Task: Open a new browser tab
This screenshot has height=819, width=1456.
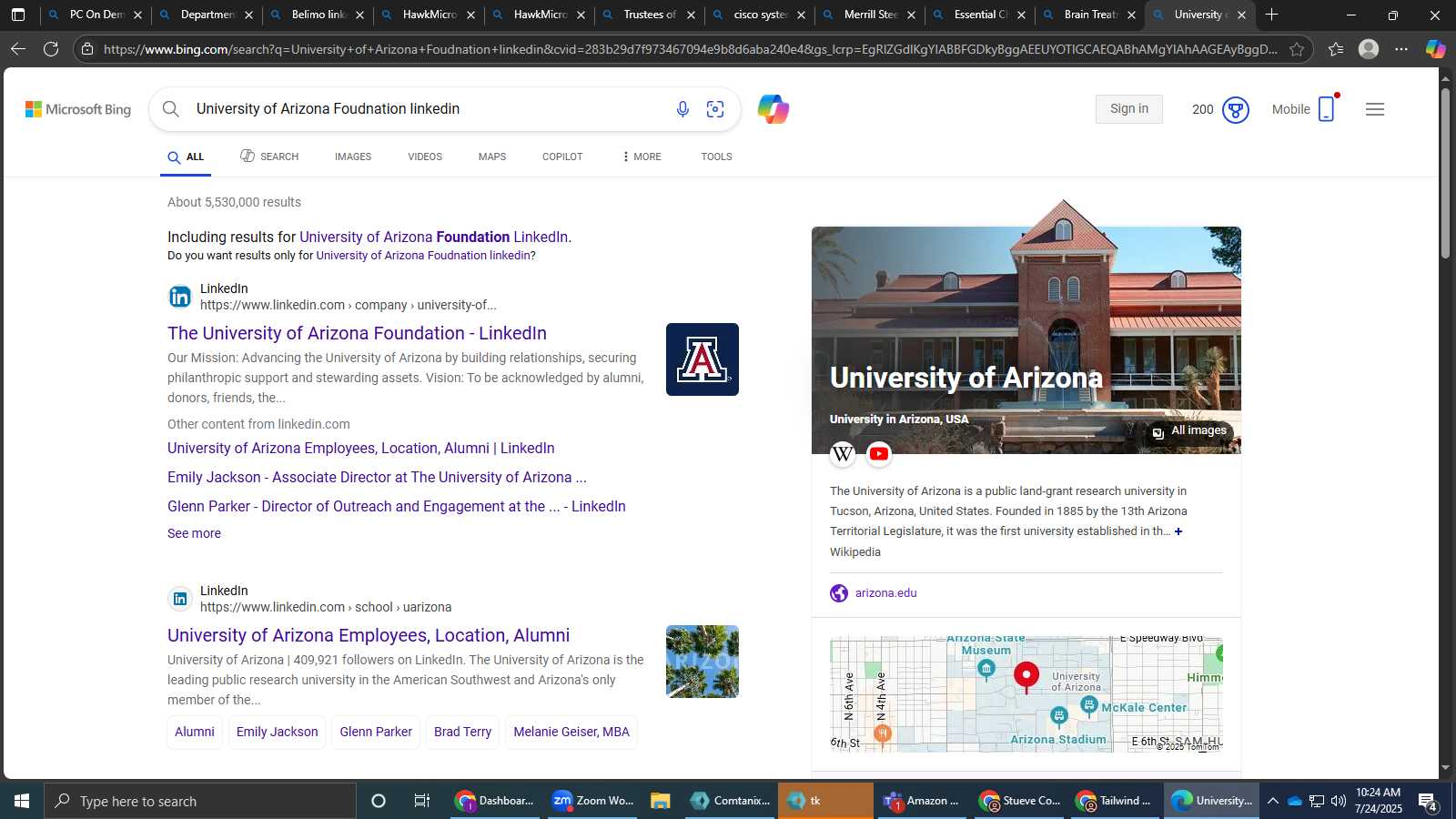Action: 1272,15
